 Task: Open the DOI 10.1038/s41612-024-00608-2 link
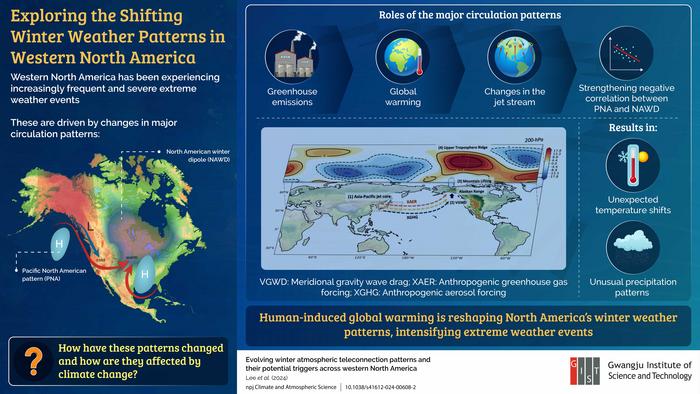380,387
